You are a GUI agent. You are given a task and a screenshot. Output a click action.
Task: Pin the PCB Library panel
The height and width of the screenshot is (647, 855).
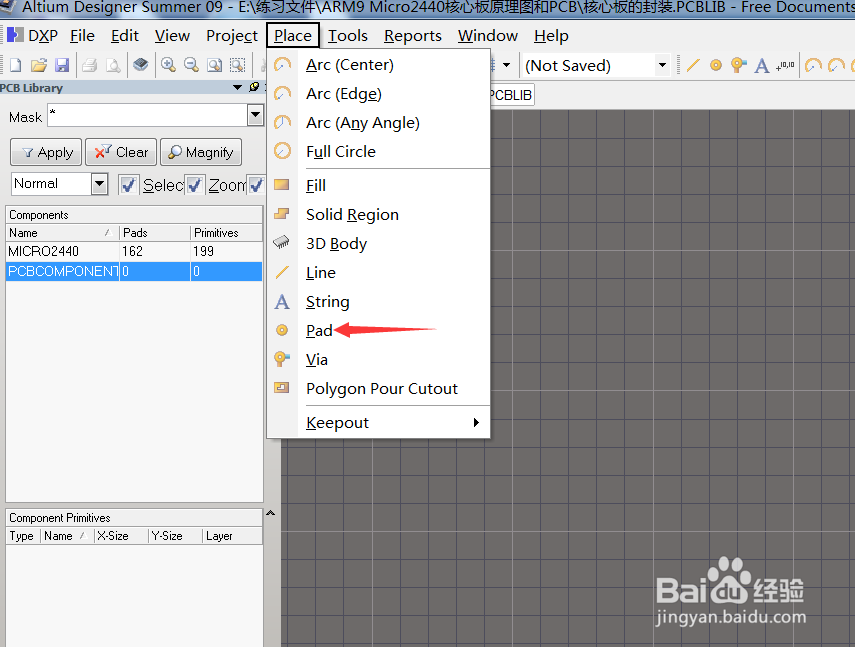coord(254,87)
